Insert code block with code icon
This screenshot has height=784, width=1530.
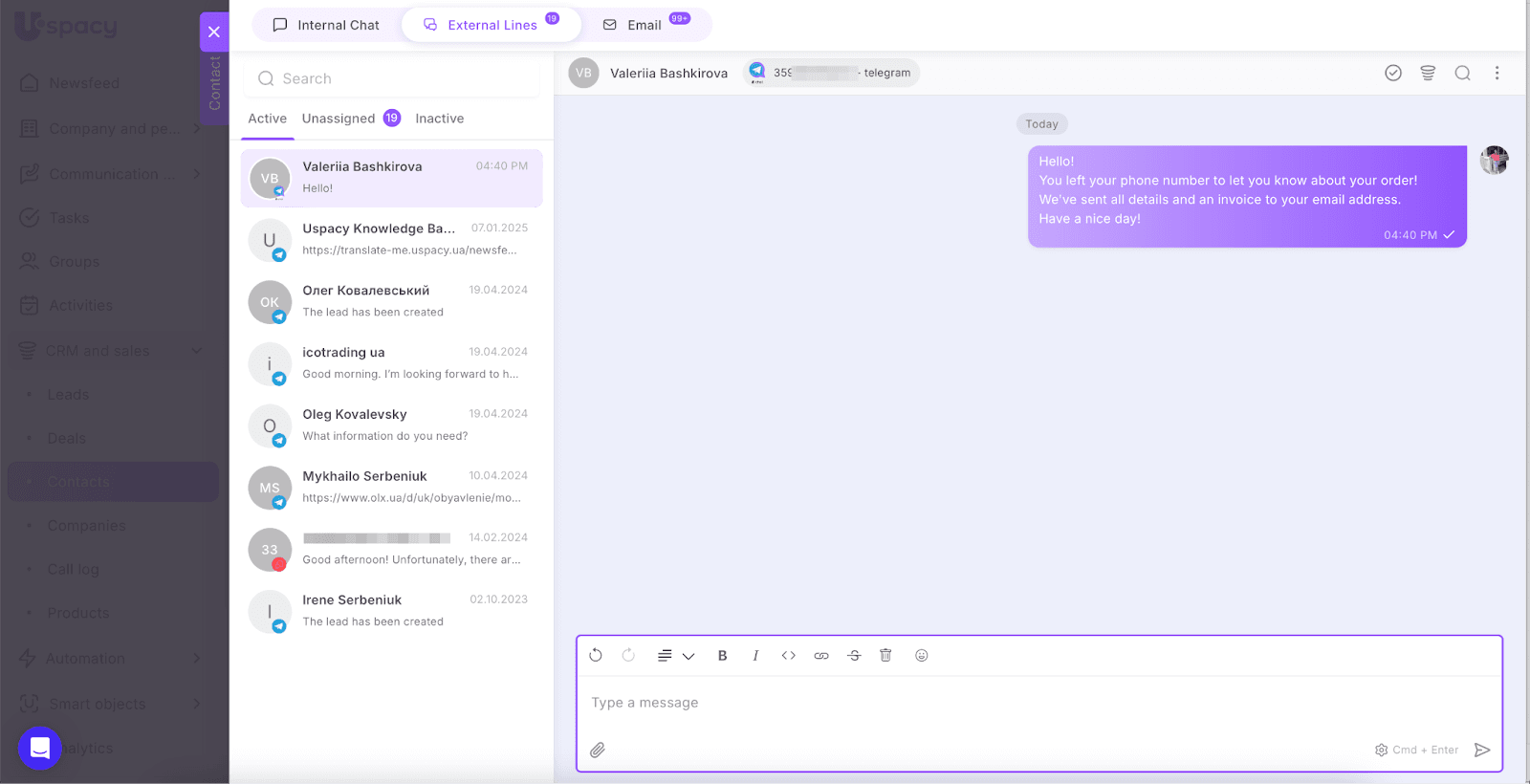788,656
